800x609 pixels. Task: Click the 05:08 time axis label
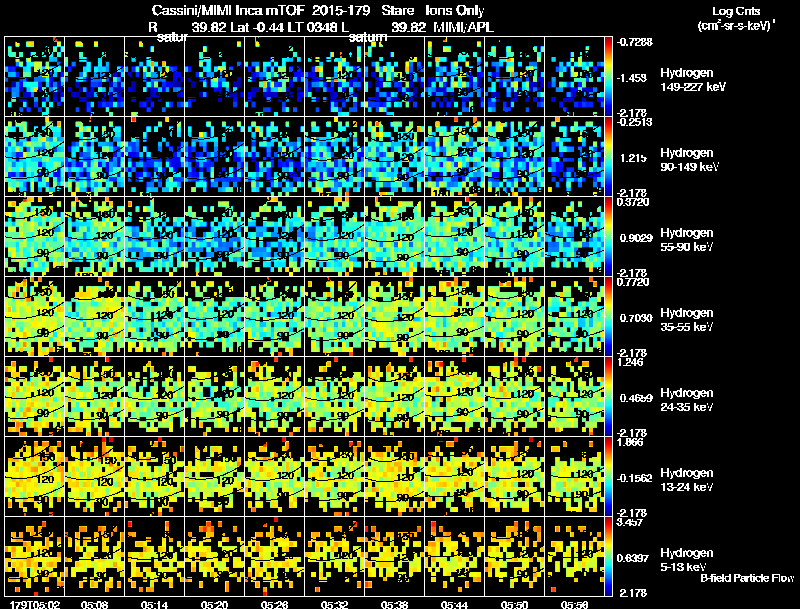point(94,604)
